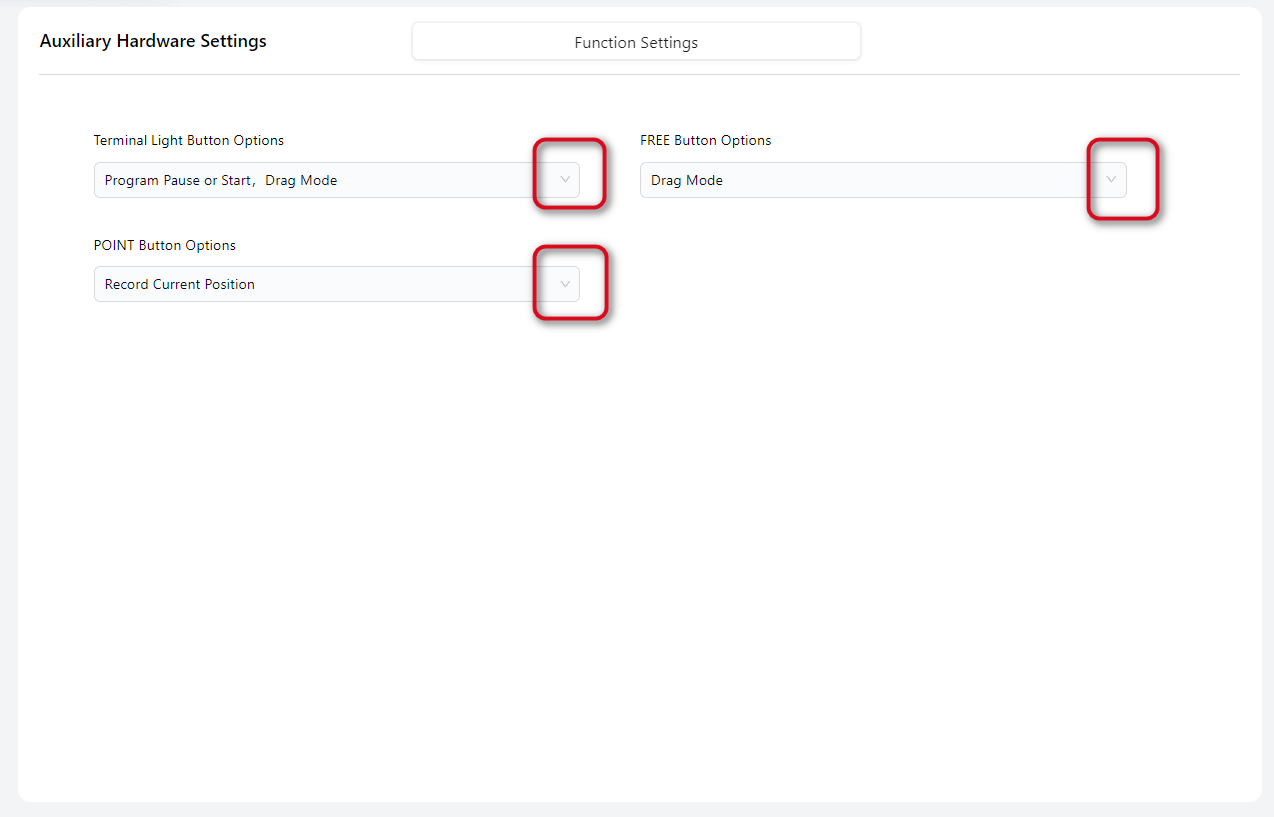The image size is (1274, 817).
Task: Click the FREE Button Options chevron
Action: [x=1111, y=180]
